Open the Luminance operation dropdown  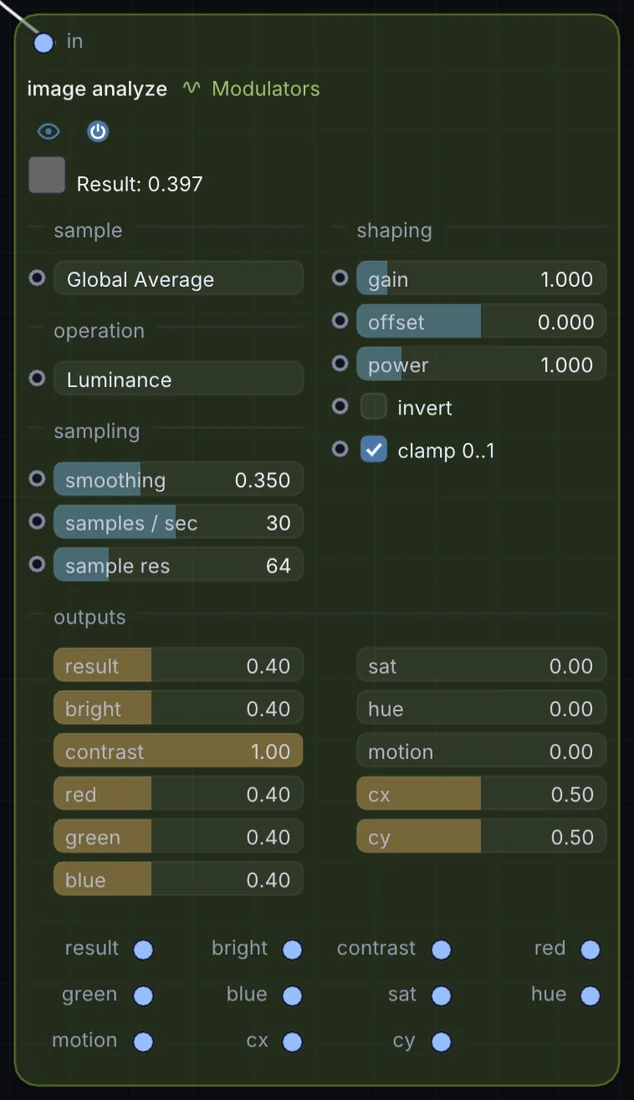pos(178,379)
